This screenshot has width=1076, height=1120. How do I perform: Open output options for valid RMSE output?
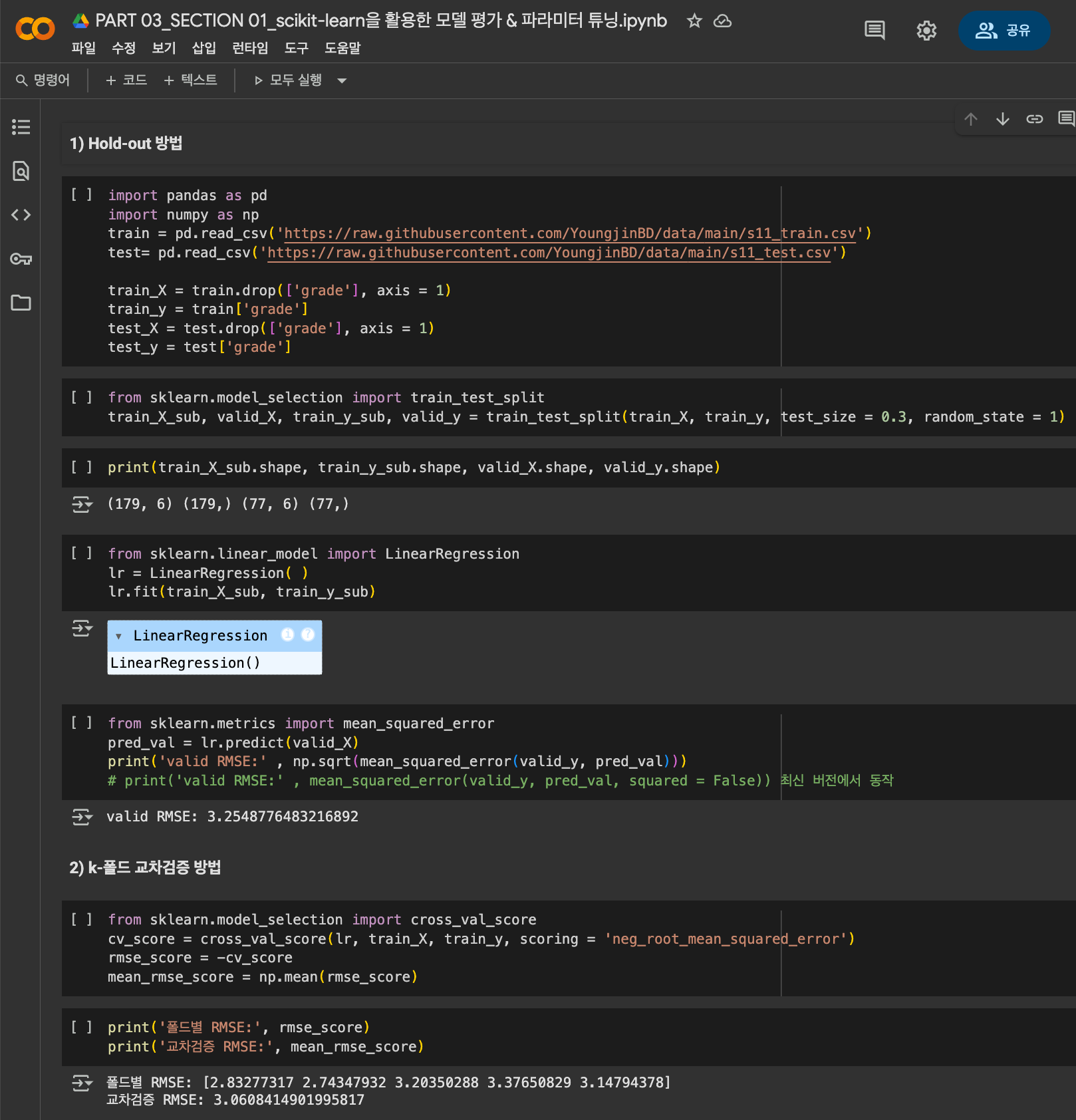(x=82, y=817)
